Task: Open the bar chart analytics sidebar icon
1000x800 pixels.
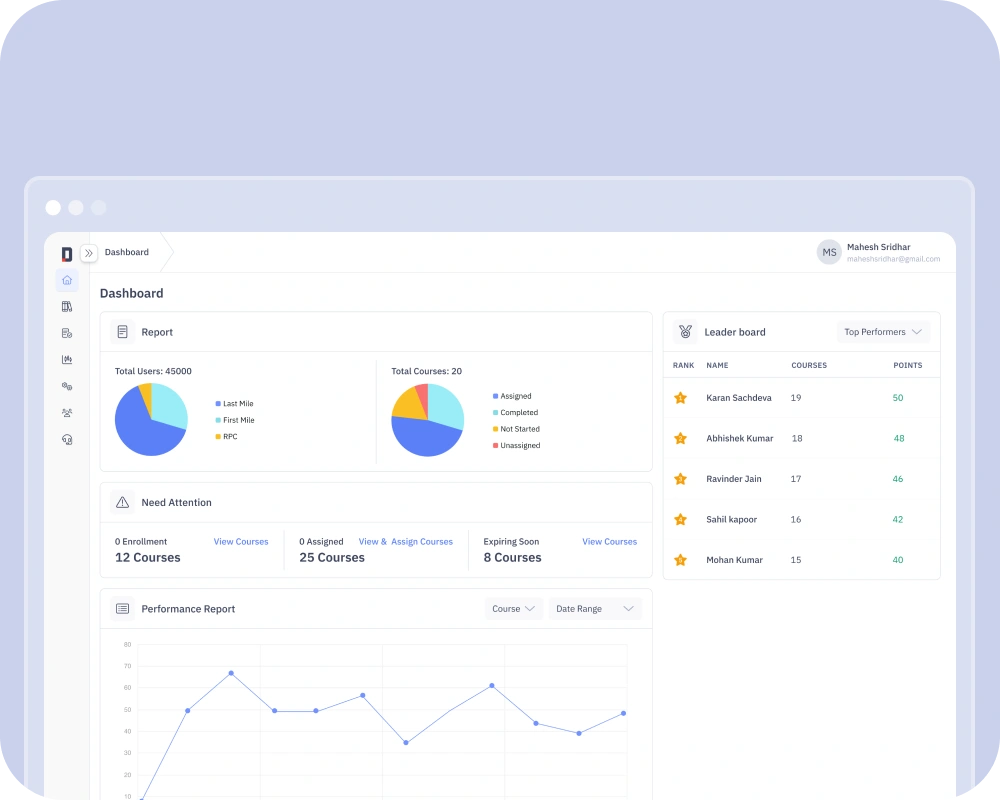Action: point(67,359)
